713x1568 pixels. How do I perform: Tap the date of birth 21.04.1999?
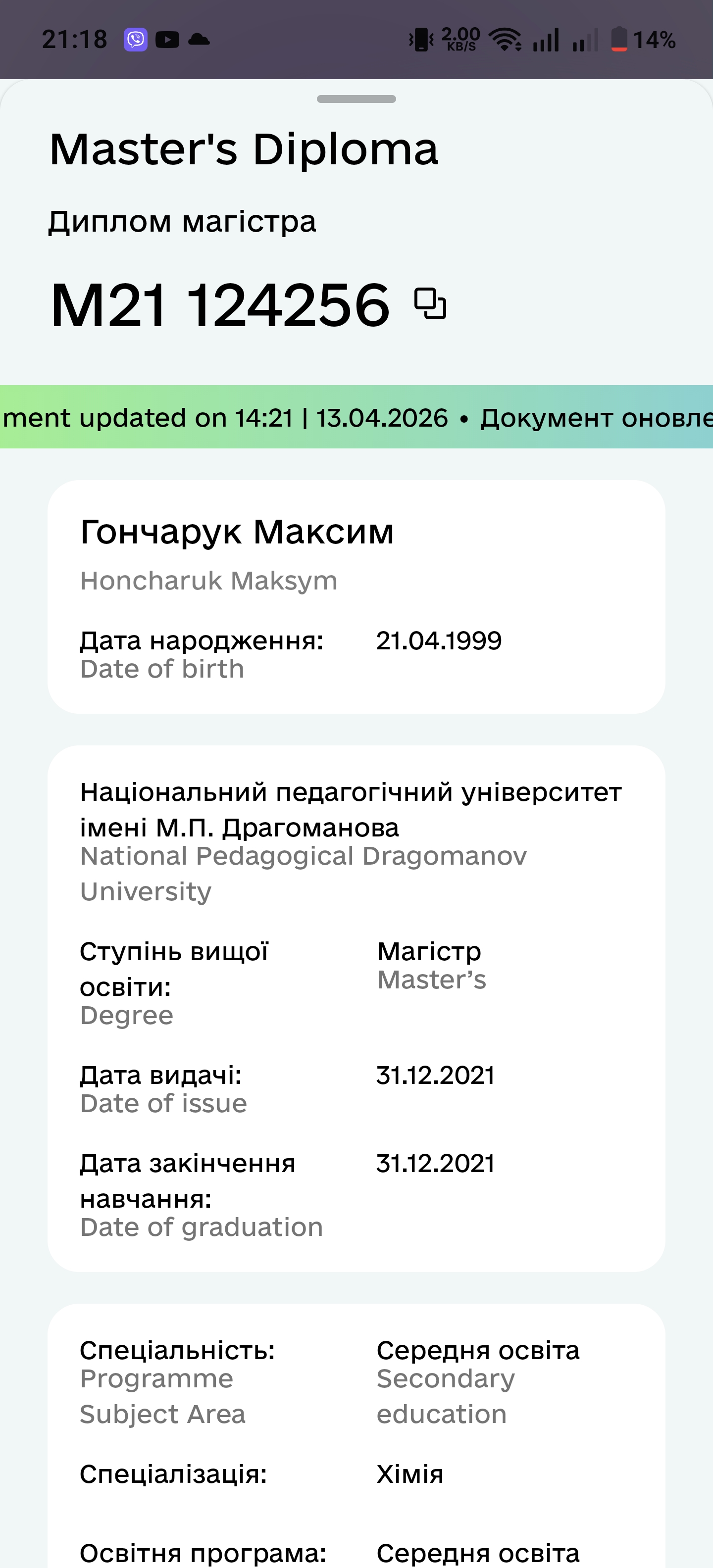[438, 641]
